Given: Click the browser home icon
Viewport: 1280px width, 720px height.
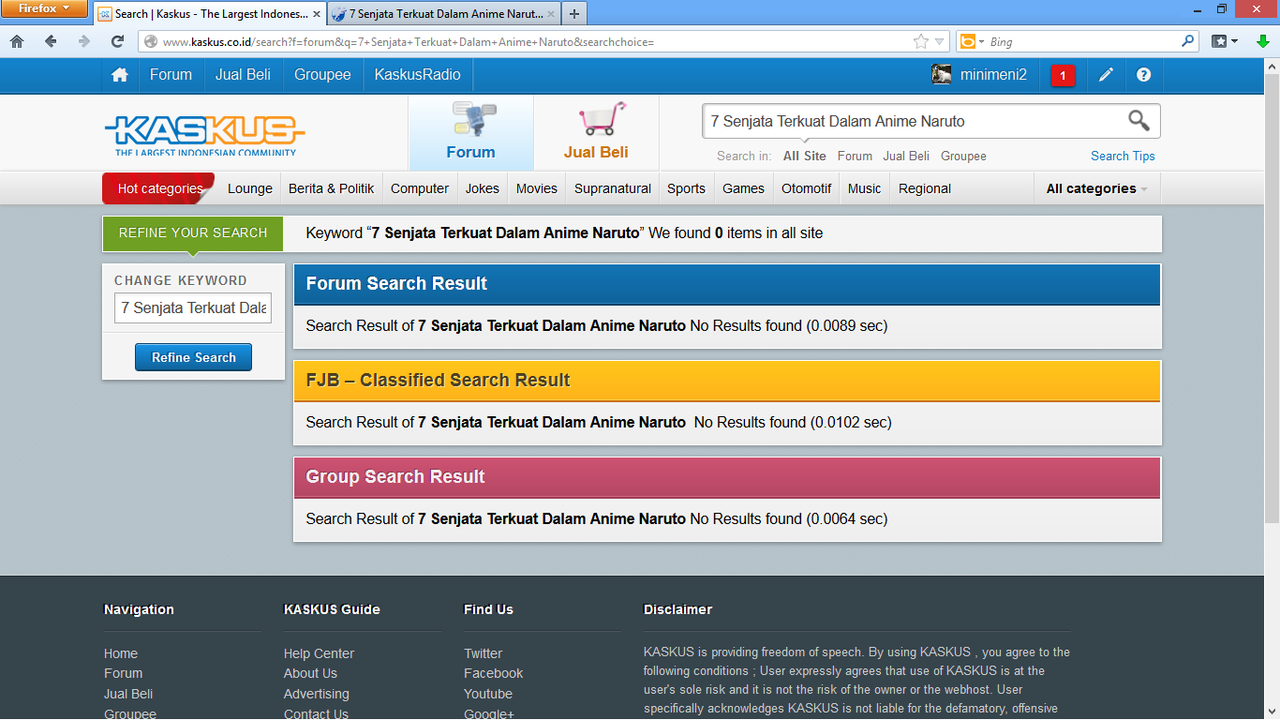Looking at the screenshot, I should (17, 42).
